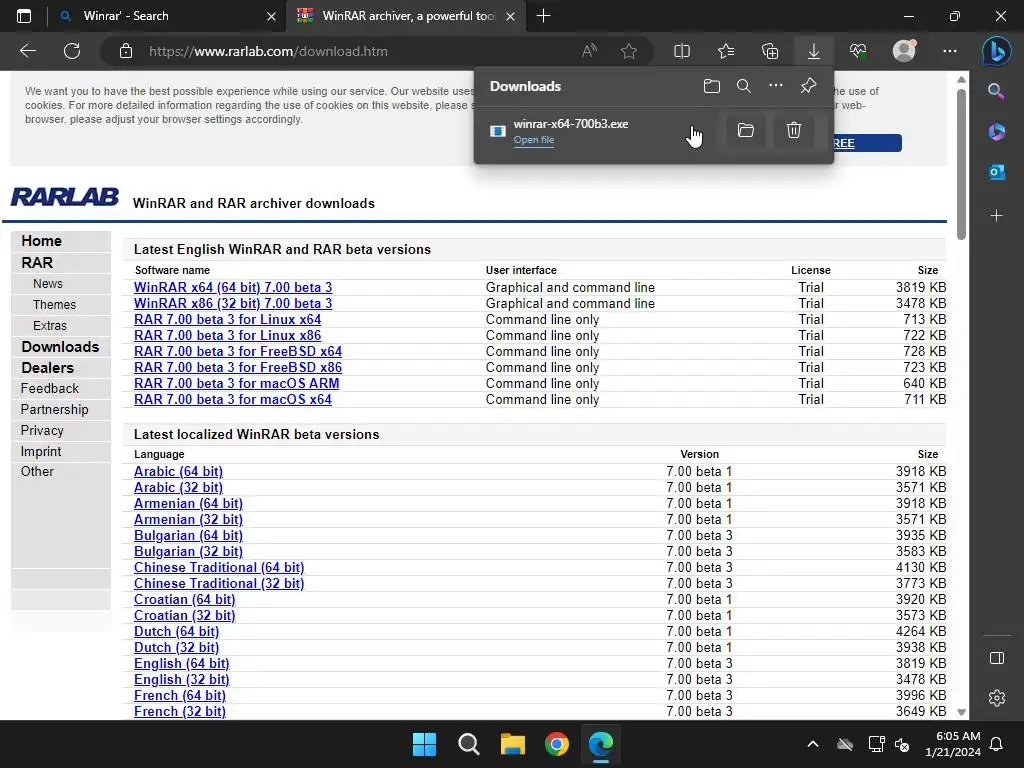Download WinRAR x64 (64 bit) 7.00 beta 3

click(233, 287)
